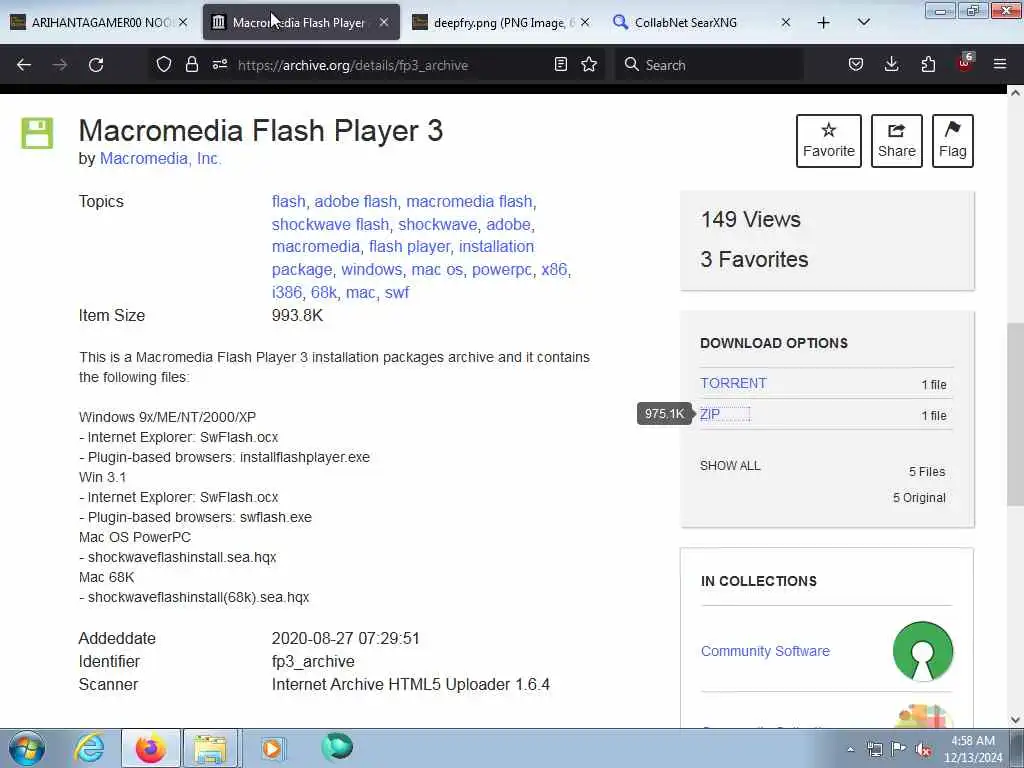Click the scrollbar down arrow
Viewport: 1024px width, 768px height.
[x=1014, y=720]
